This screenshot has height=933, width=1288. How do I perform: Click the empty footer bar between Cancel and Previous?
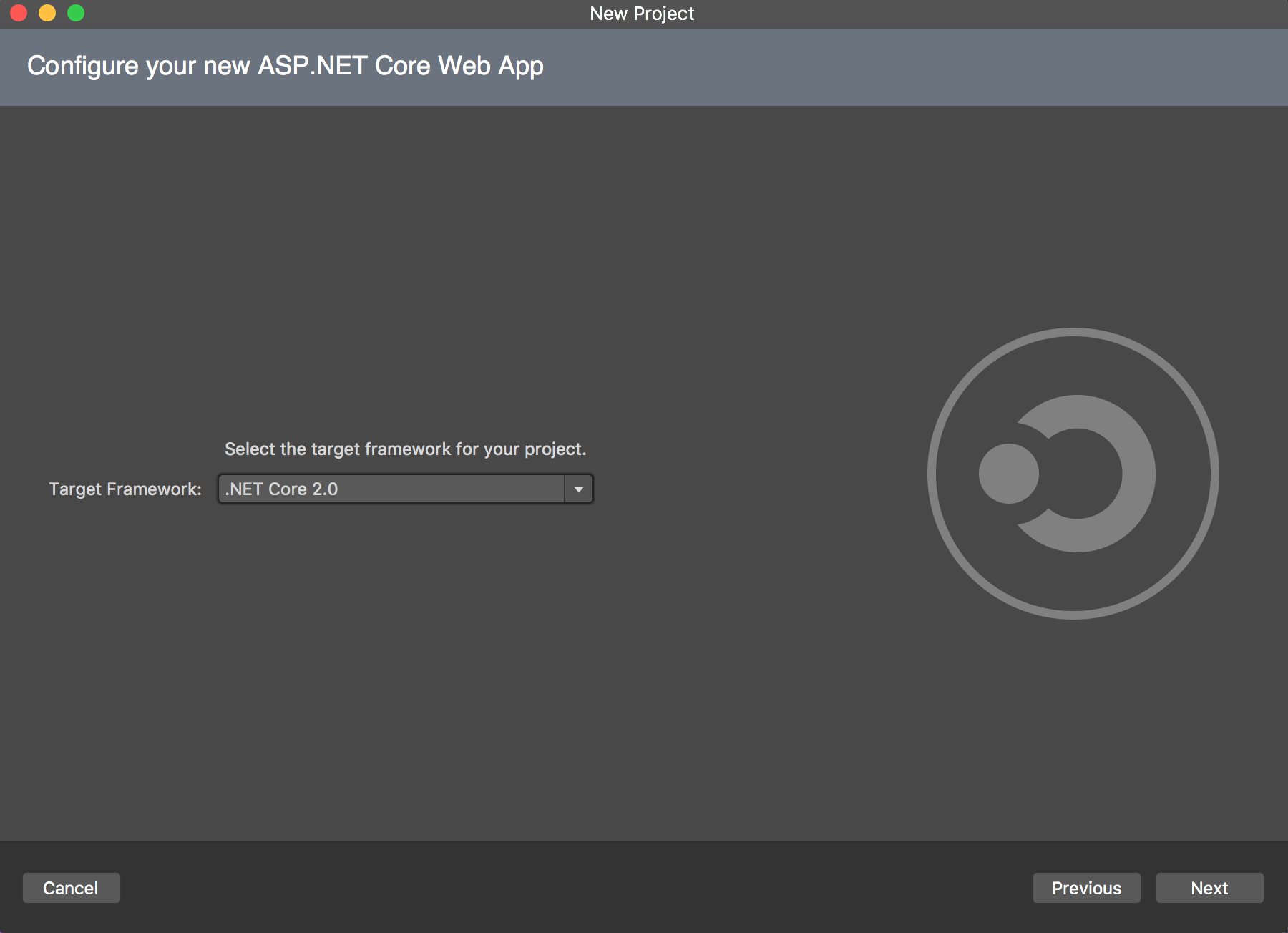point(572,888)
